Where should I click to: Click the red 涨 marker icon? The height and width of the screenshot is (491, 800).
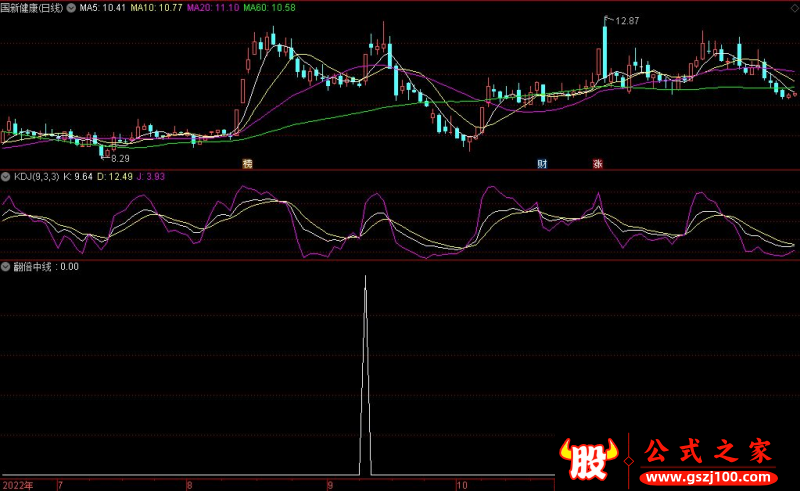(597, 163)
